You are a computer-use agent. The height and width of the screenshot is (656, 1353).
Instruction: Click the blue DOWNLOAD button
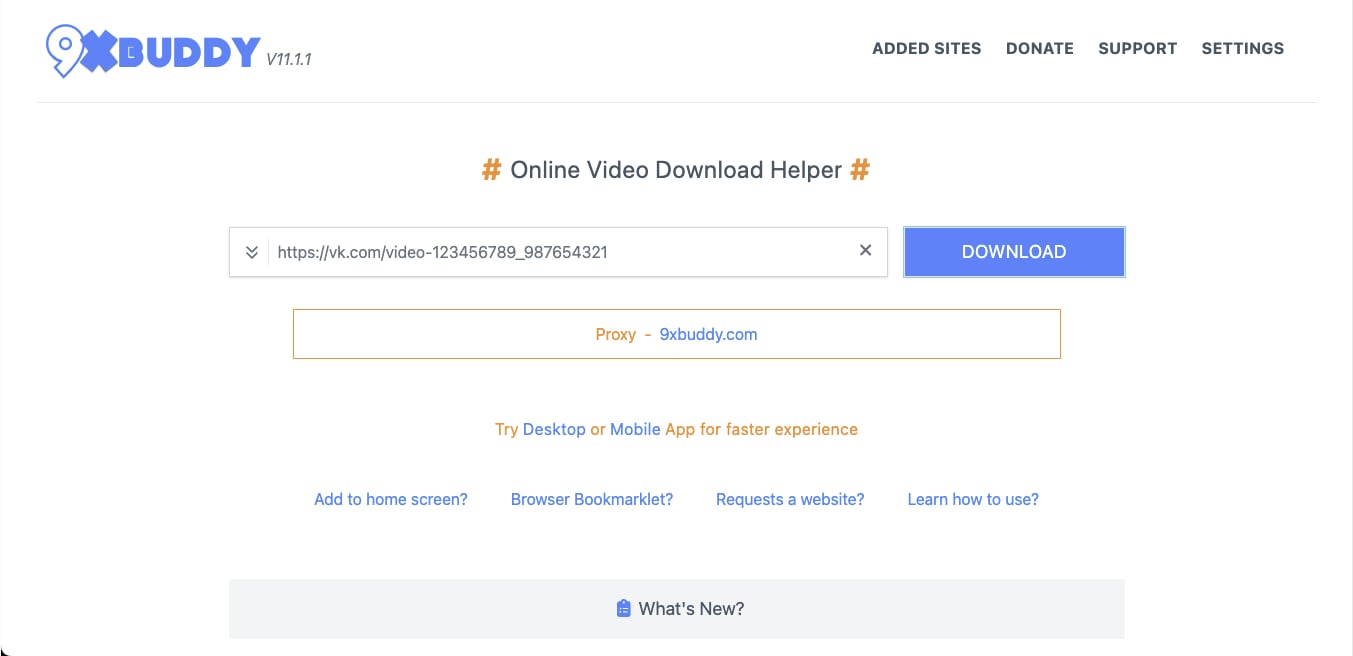tap(1014, 252)
